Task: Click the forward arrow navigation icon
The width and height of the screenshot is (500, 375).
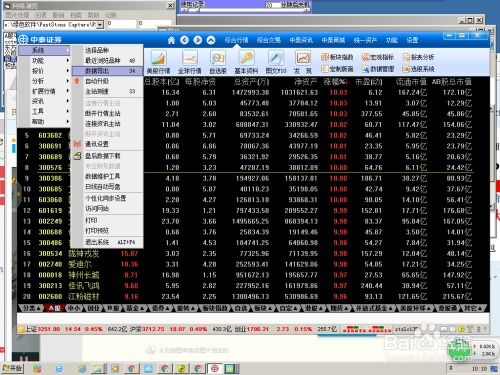Action: click(198, 40)
